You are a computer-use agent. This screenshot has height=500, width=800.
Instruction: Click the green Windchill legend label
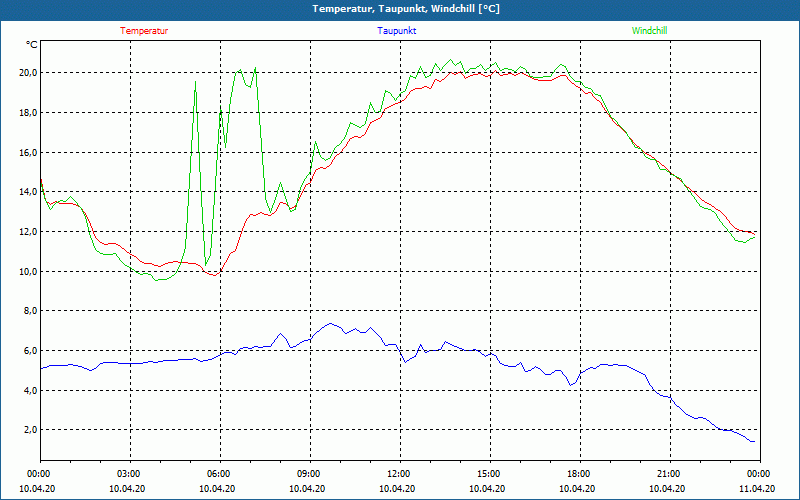[649, 31]
